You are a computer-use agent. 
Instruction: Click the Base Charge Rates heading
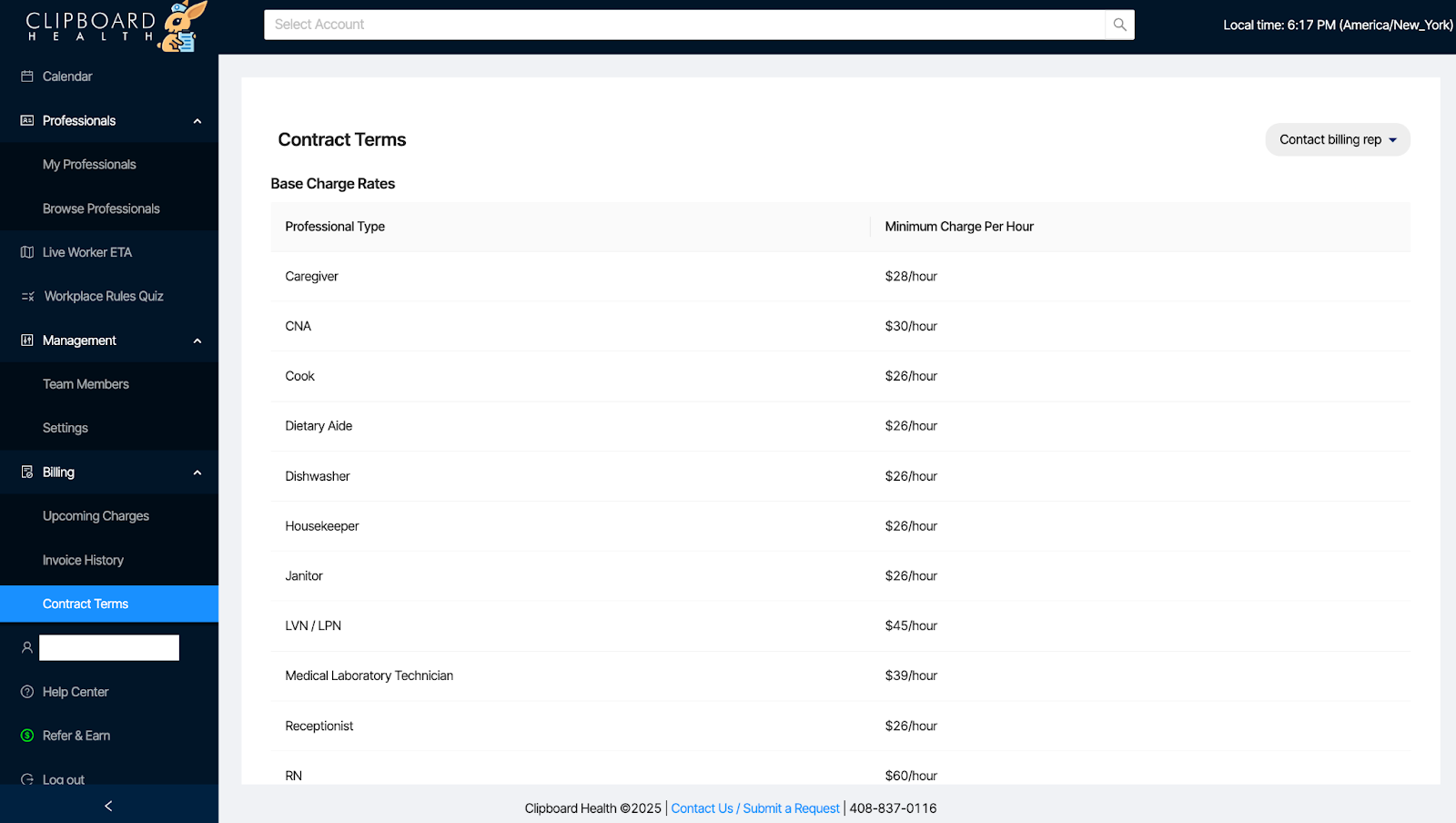(332, 184)
